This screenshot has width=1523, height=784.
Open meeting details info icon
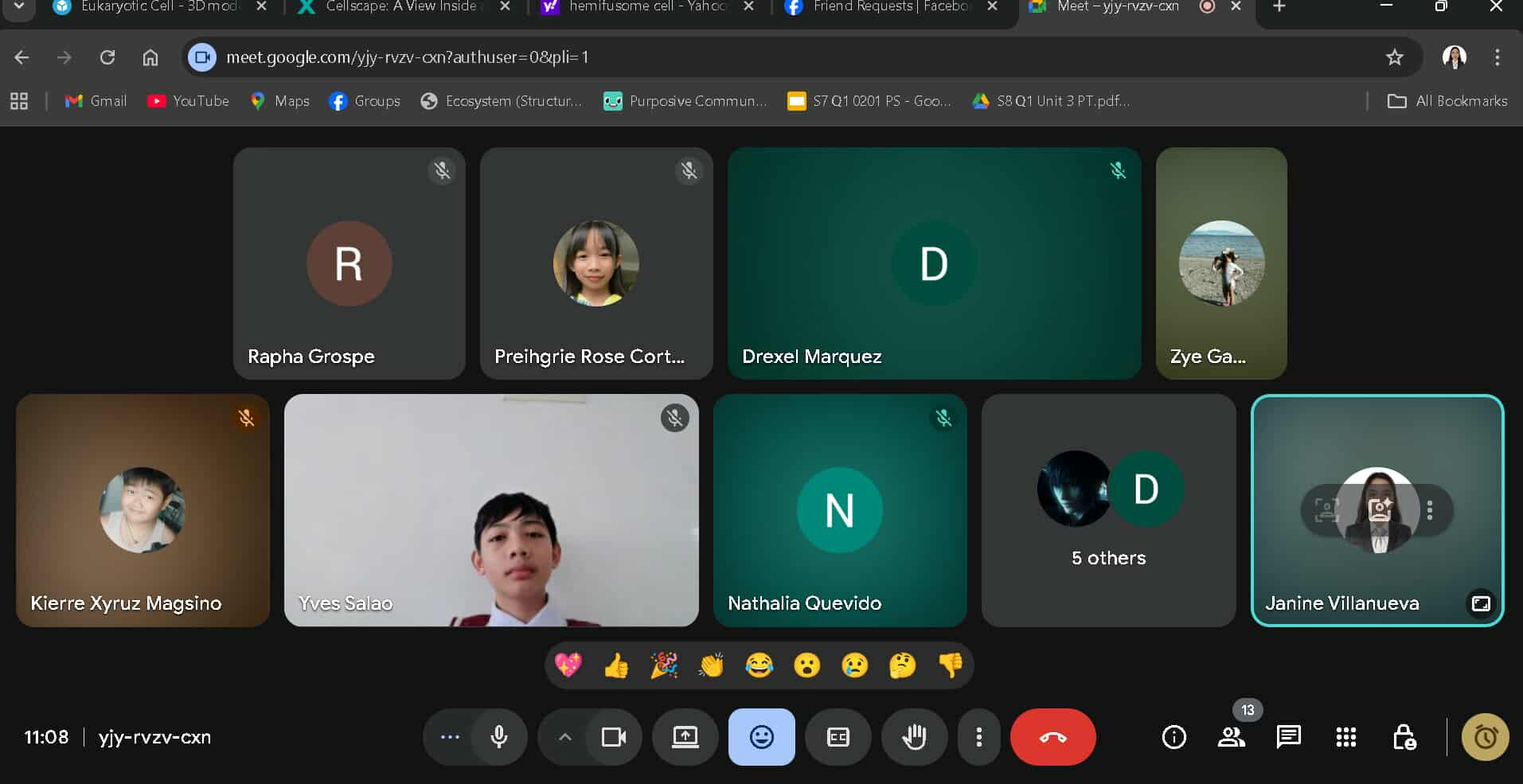point(1173,737)
